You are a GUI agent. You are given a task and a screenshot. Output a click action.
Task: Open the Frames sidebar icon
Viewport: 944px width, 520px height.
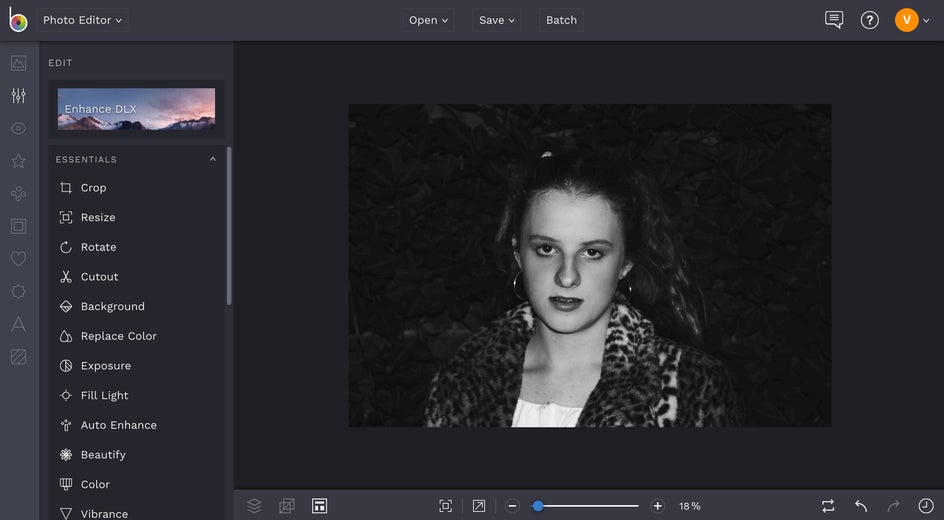19,226
